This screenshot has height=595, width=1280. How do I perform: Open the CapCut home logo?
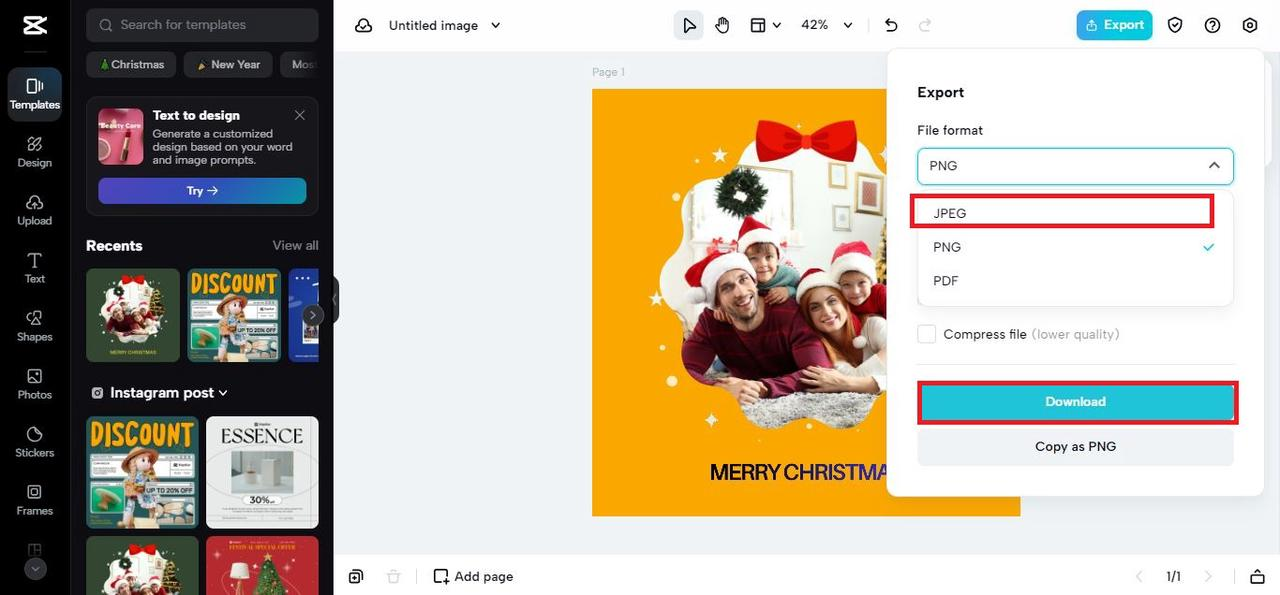pos(35,25)
